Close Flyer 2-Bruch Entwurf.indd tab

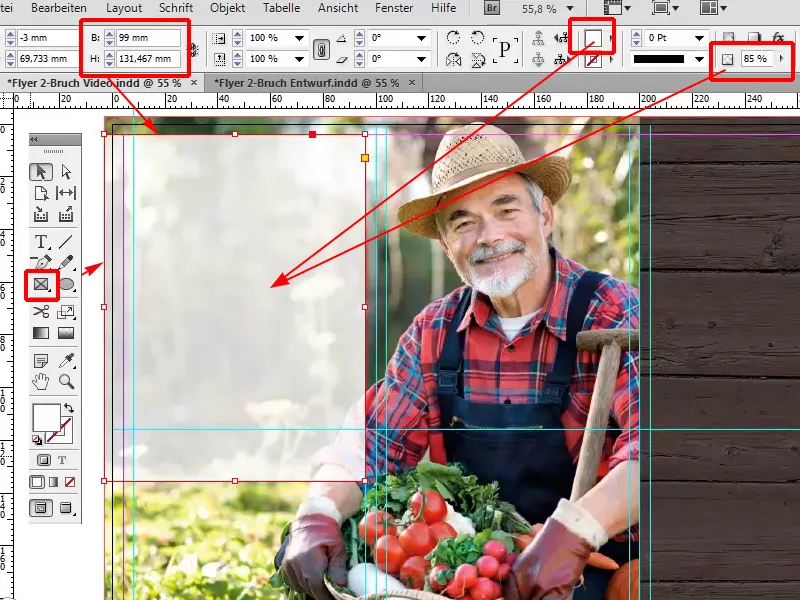point(412,82)
